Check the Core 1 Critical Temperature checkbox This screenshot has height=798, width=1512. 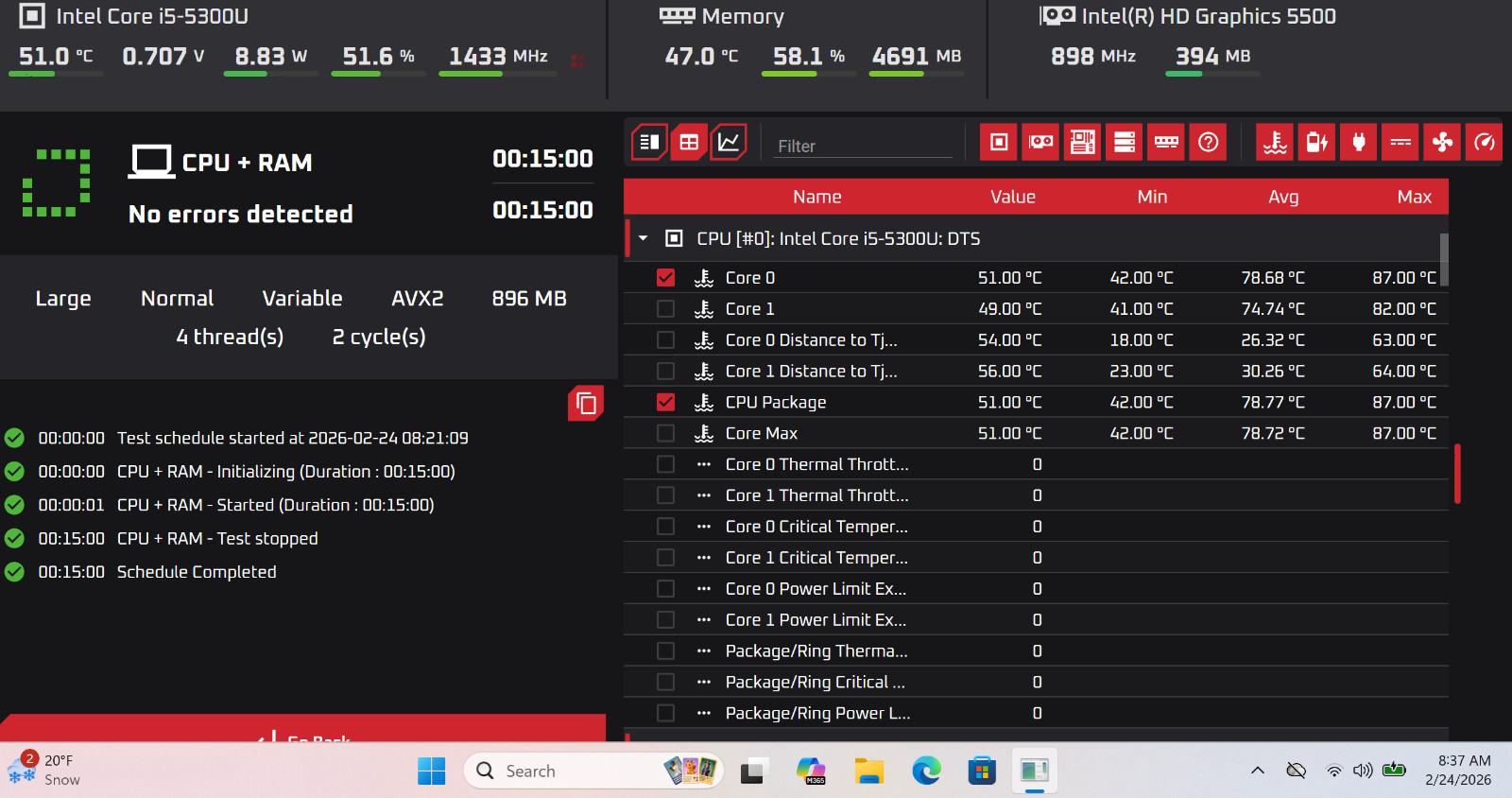coord(666,558)
